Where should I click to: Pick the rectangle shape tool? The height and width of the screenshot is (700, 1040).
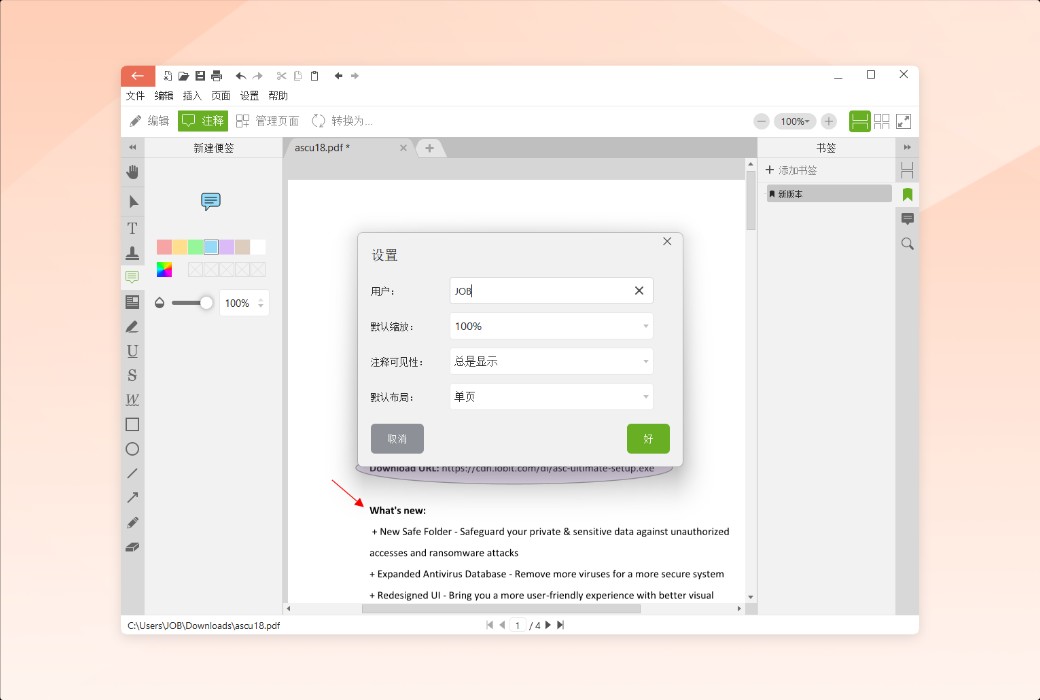(x=131, y=424)
